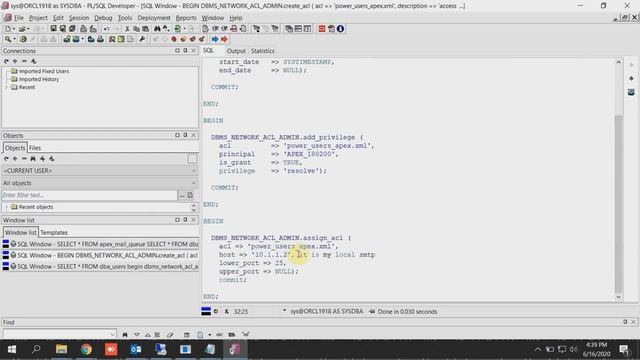Click the Copy icon in toolbar
The height and width of the screenshot is (360, 640).
(x=136, y=29)
